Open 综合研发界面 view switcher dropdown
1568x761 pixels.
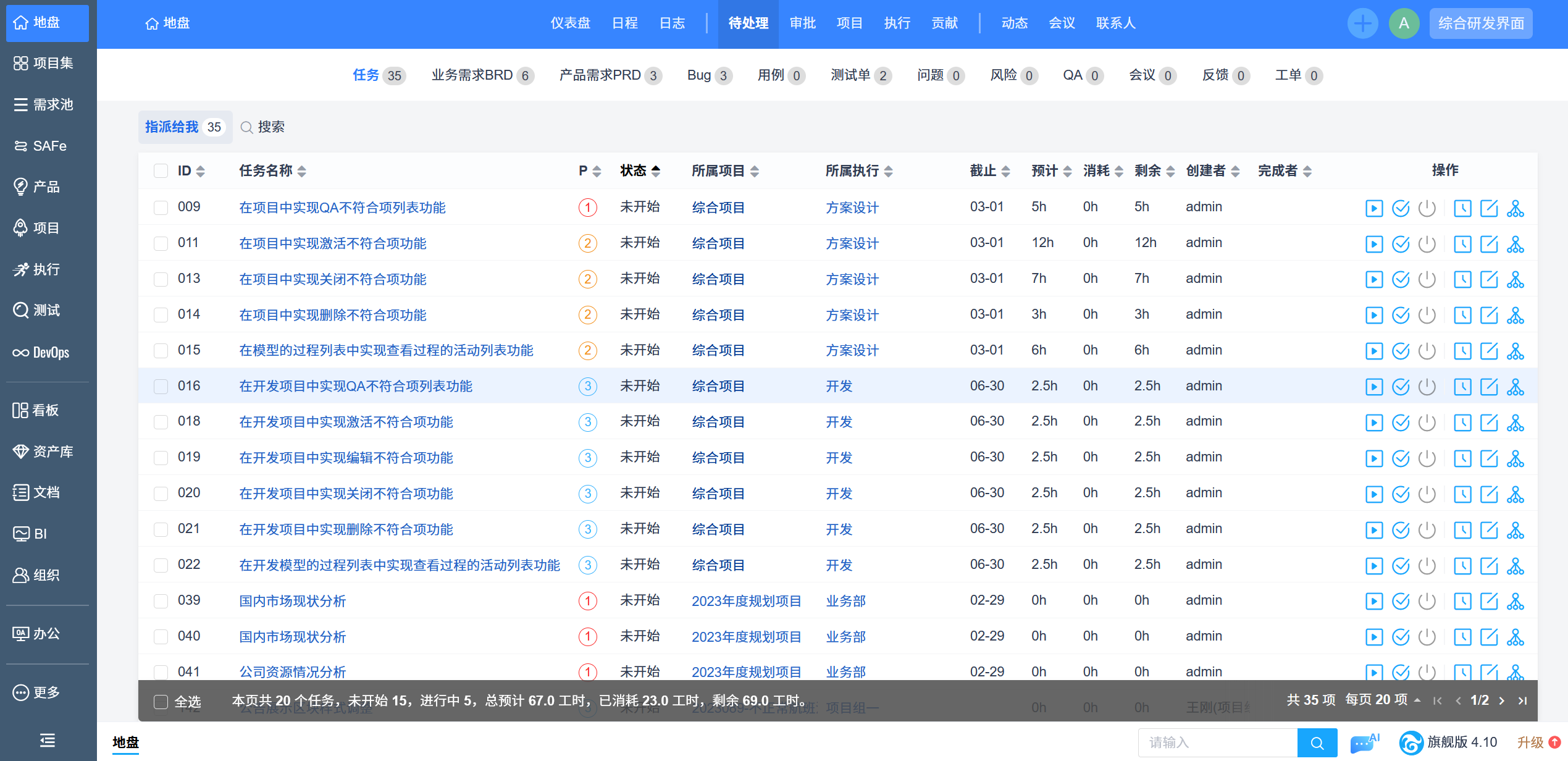tap(1480, 23)
